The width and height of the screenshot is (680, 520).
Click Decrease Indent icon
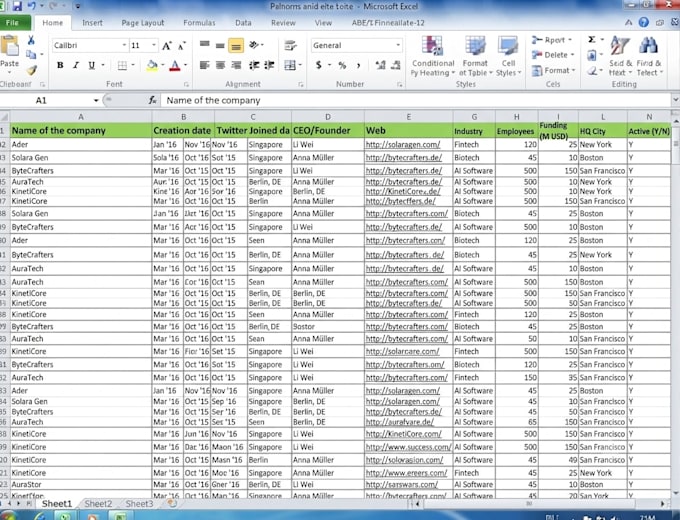(254, 65)
